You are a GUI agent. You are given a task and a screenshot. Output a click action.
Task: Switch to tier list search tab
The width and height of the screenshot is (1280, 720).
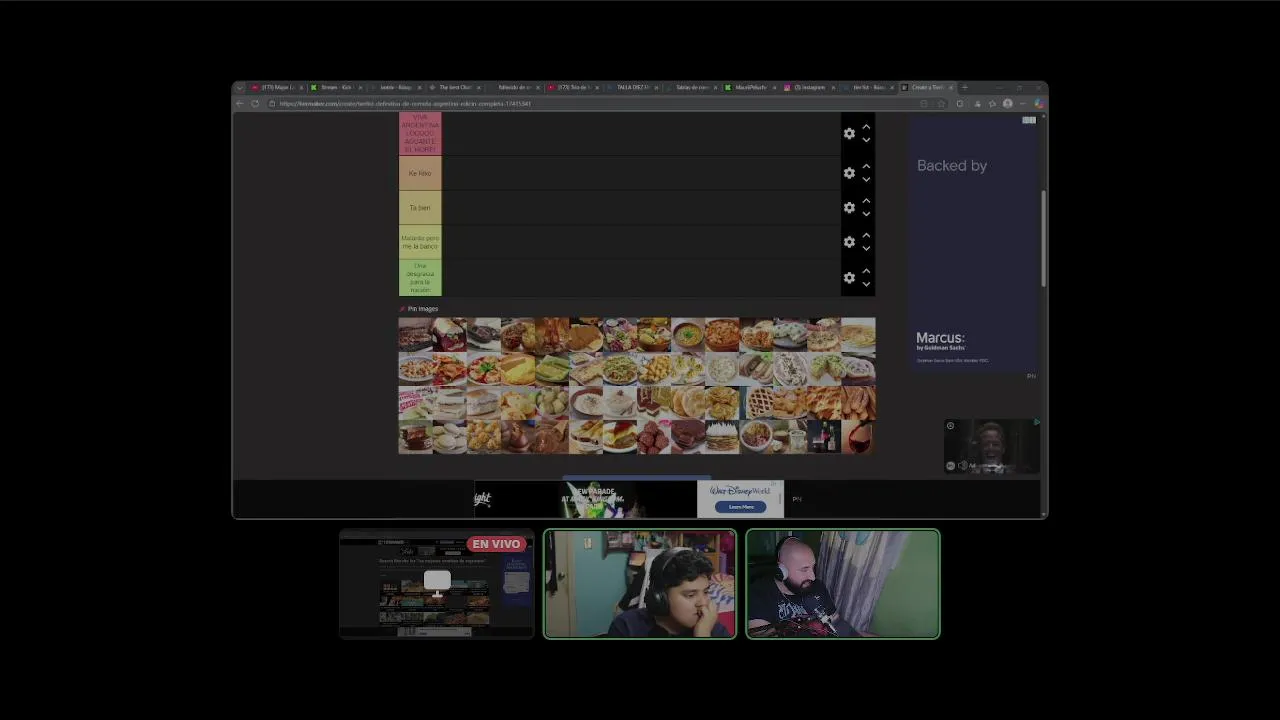(x=868, y=87)
